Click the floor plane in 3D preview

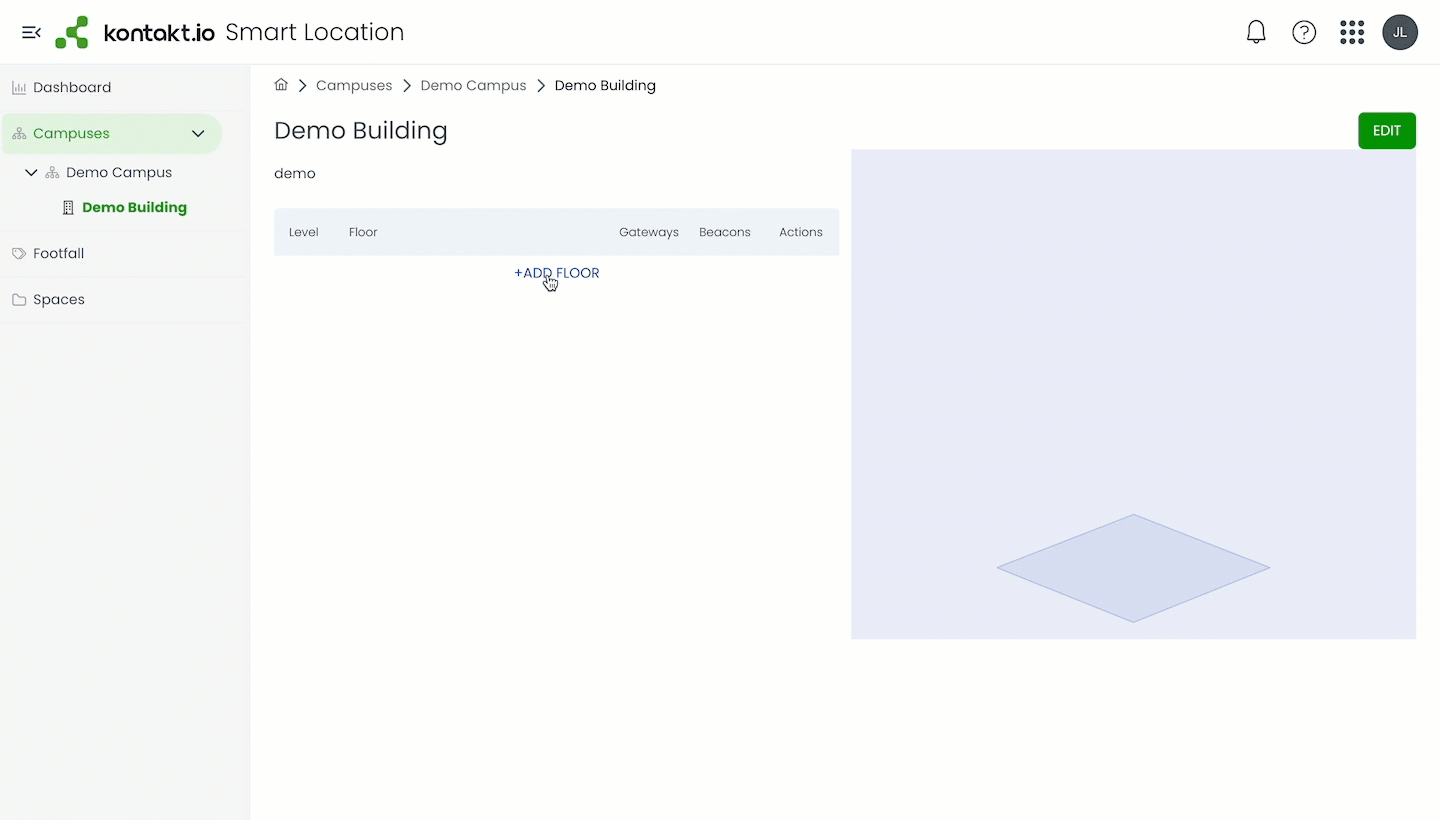1133,568
